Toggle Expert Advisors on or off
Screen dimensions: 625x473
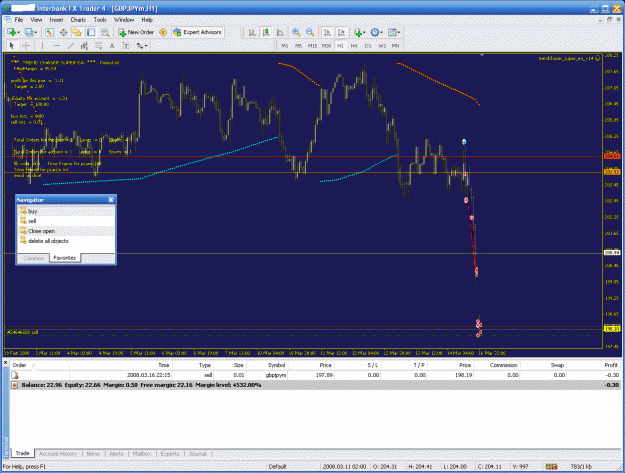[x=198, y=32]
